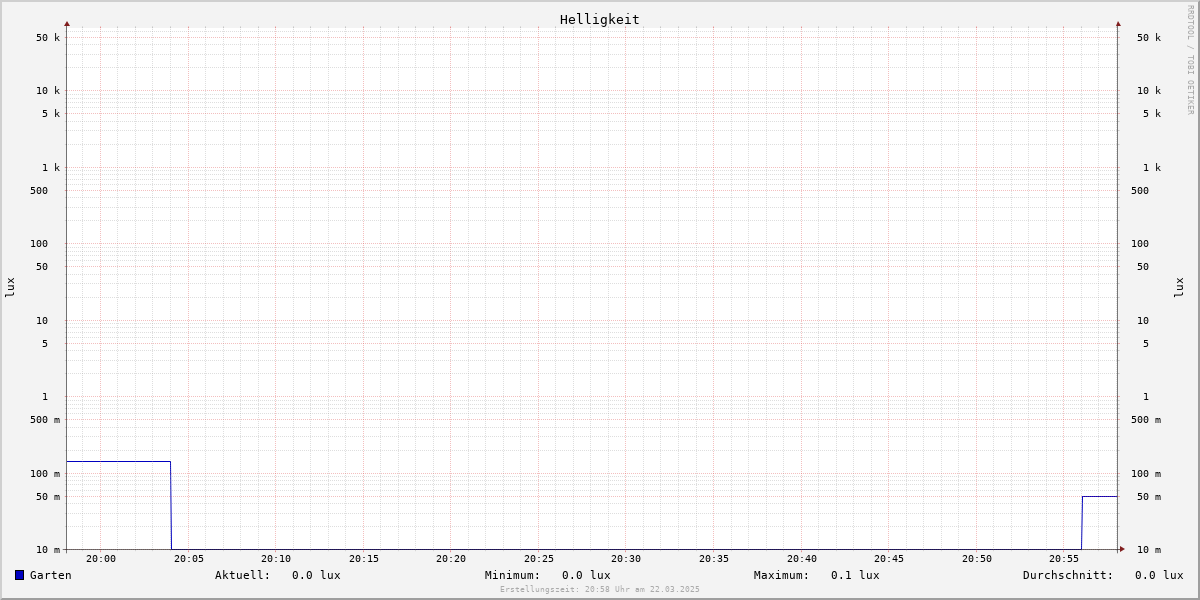
Task: Select the Durchschnitt 0.0 lux value
Action: 1159,575
